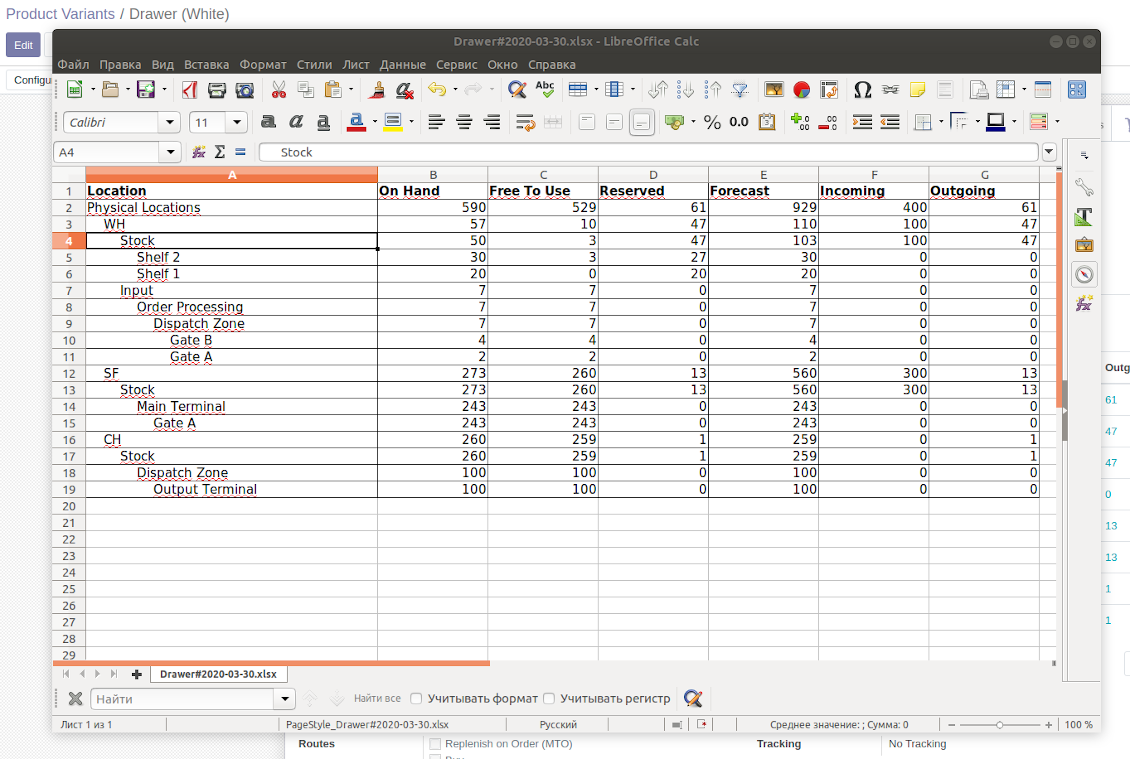
Task: Run the Spelling check icon
Action: click(545, 89)
